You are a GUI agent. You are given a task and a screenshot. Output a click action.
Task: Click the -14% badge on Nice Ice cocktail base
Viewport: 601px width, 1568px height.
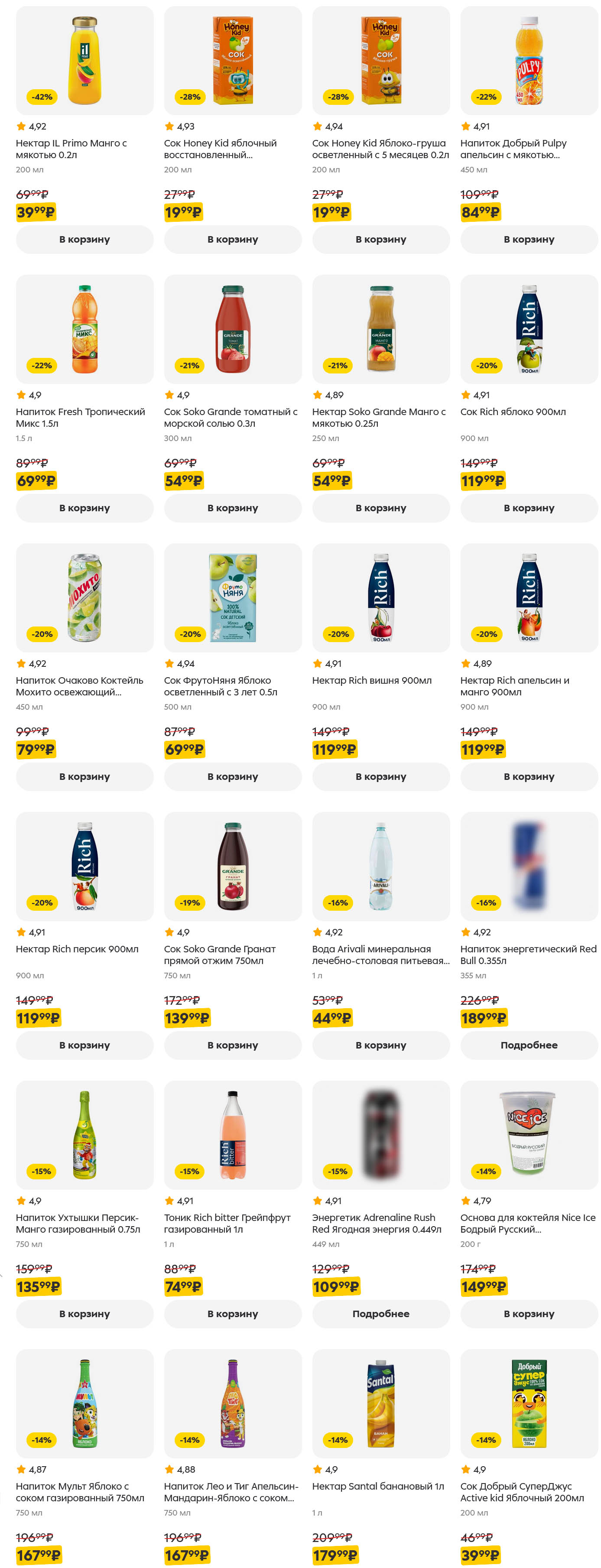(486, 1171)
